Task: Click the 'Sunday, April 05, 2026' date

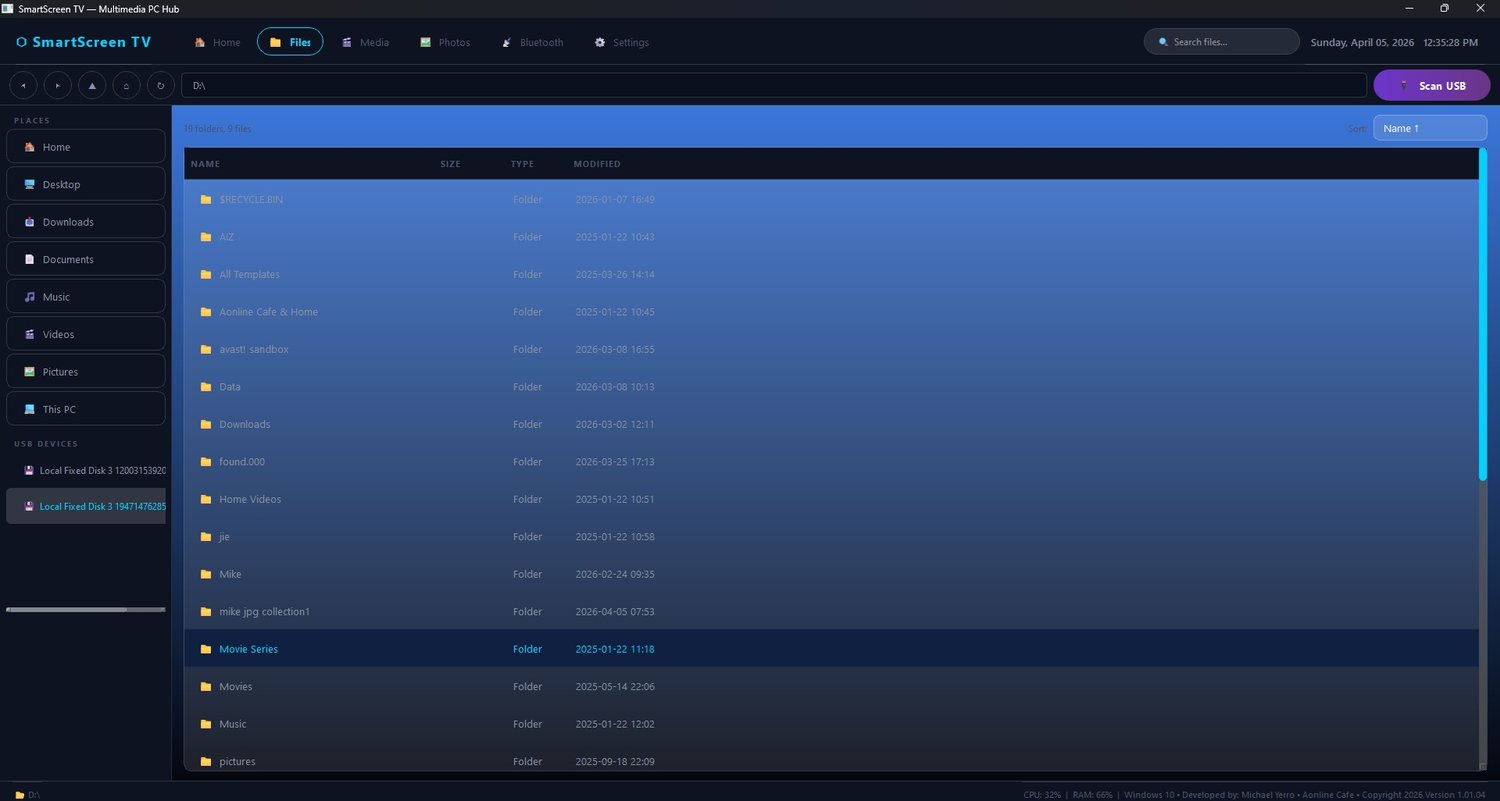Action: tap(1362, 43)
